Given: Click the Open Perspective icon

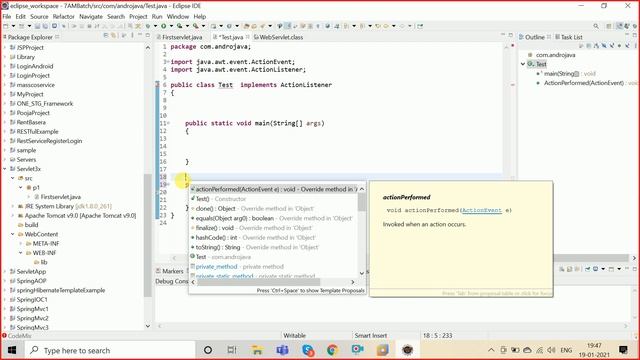Looking at the screenshot, I should (609, 26).
